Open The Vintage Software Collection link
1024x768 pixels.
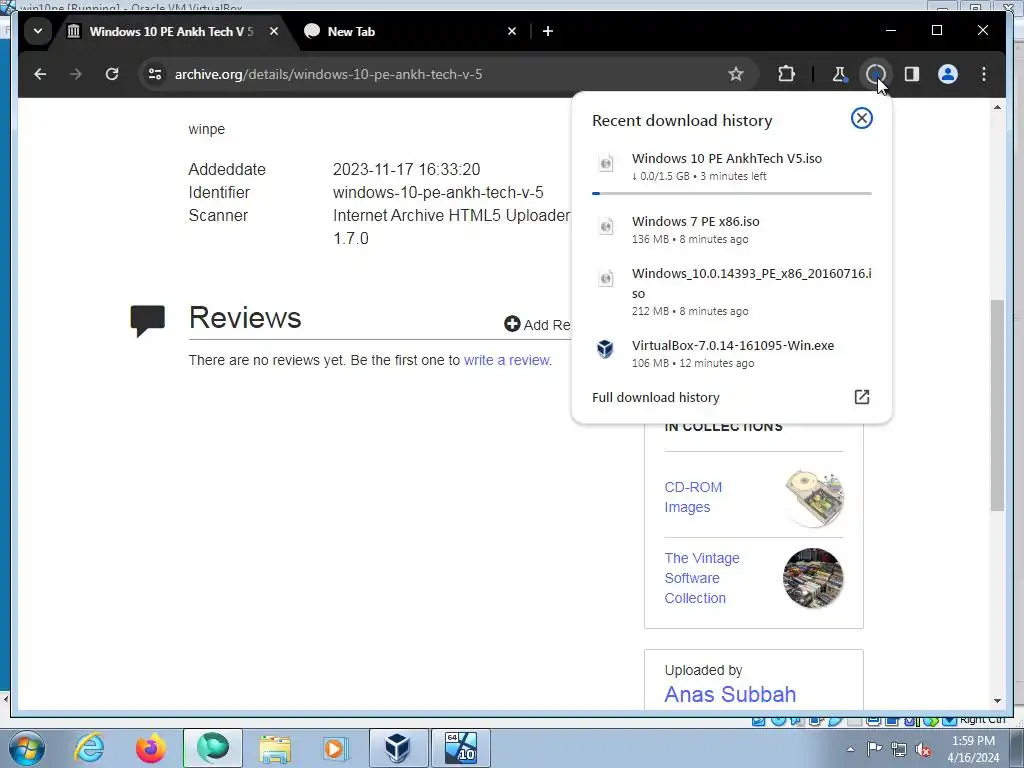click(x=701, y=578)
